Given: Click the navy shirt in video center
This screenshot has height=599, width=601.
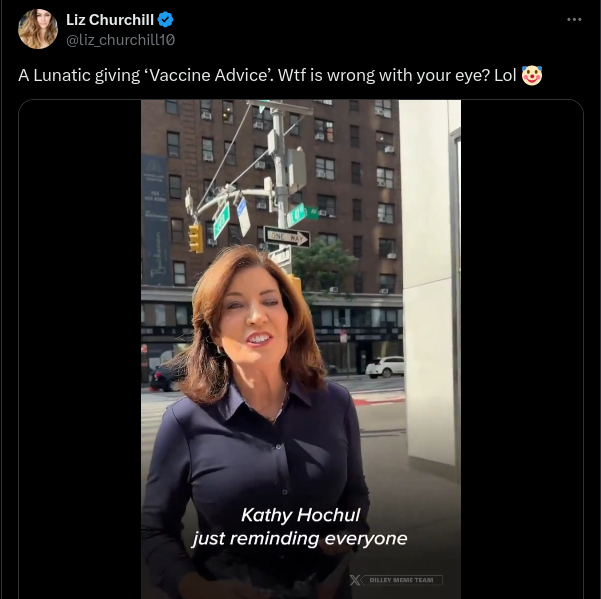Looking at the screenshot, I should click(253, 460).
